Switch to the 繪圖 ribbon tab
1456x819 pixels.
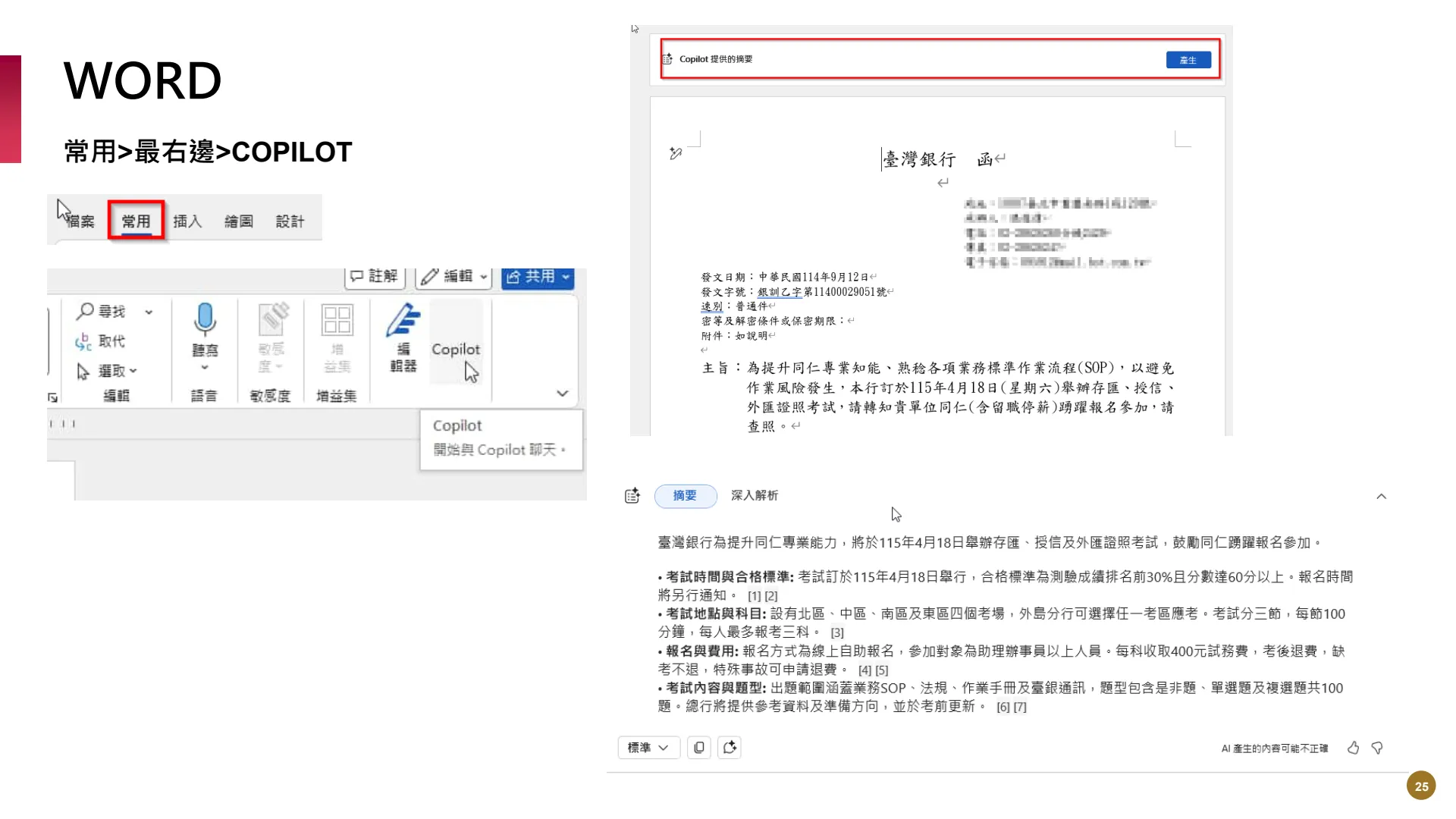coord(239,221)
